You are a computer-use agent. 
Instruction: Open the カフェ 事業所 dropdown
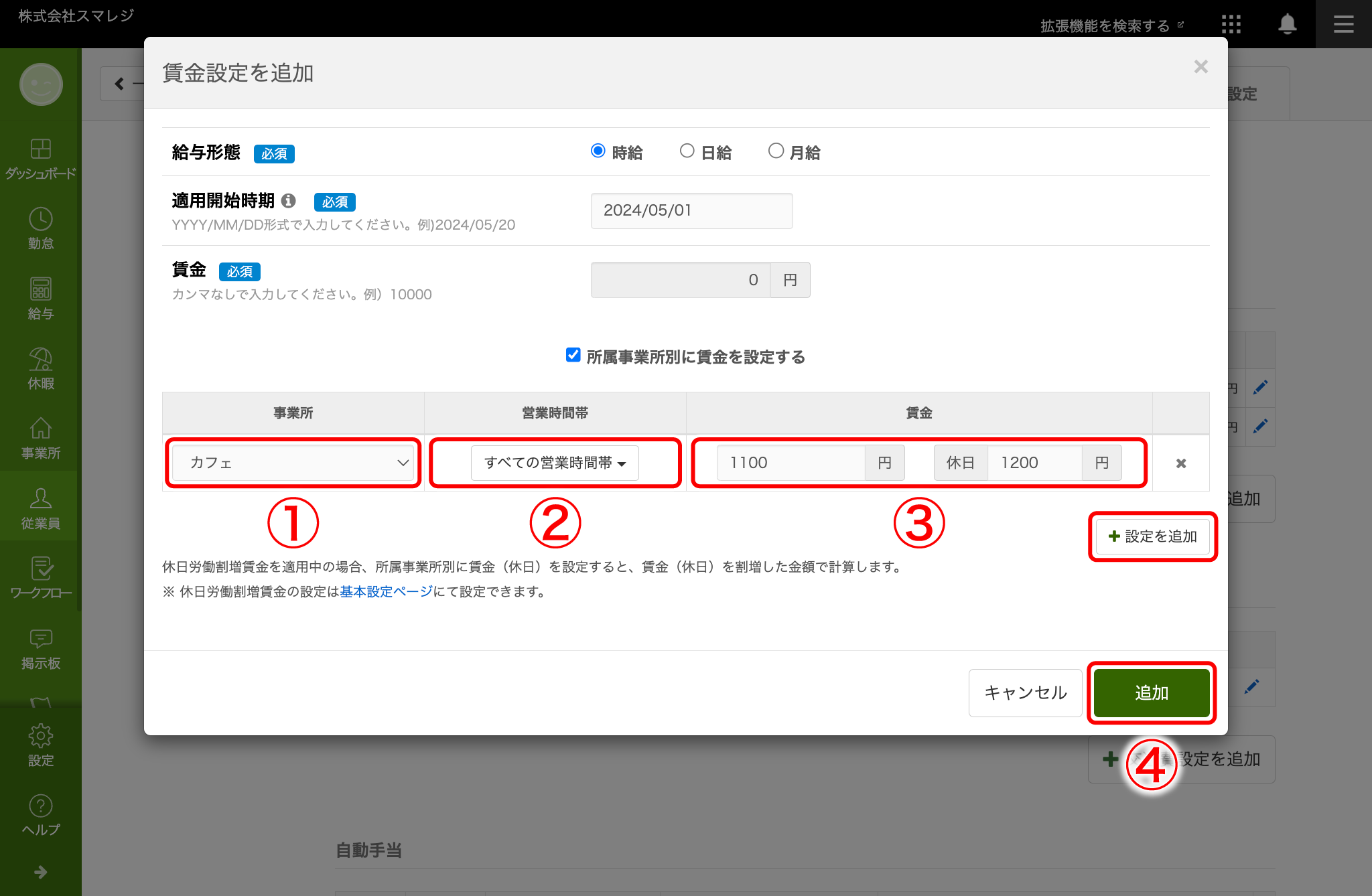pyautogui.click(x=293, y=463)
